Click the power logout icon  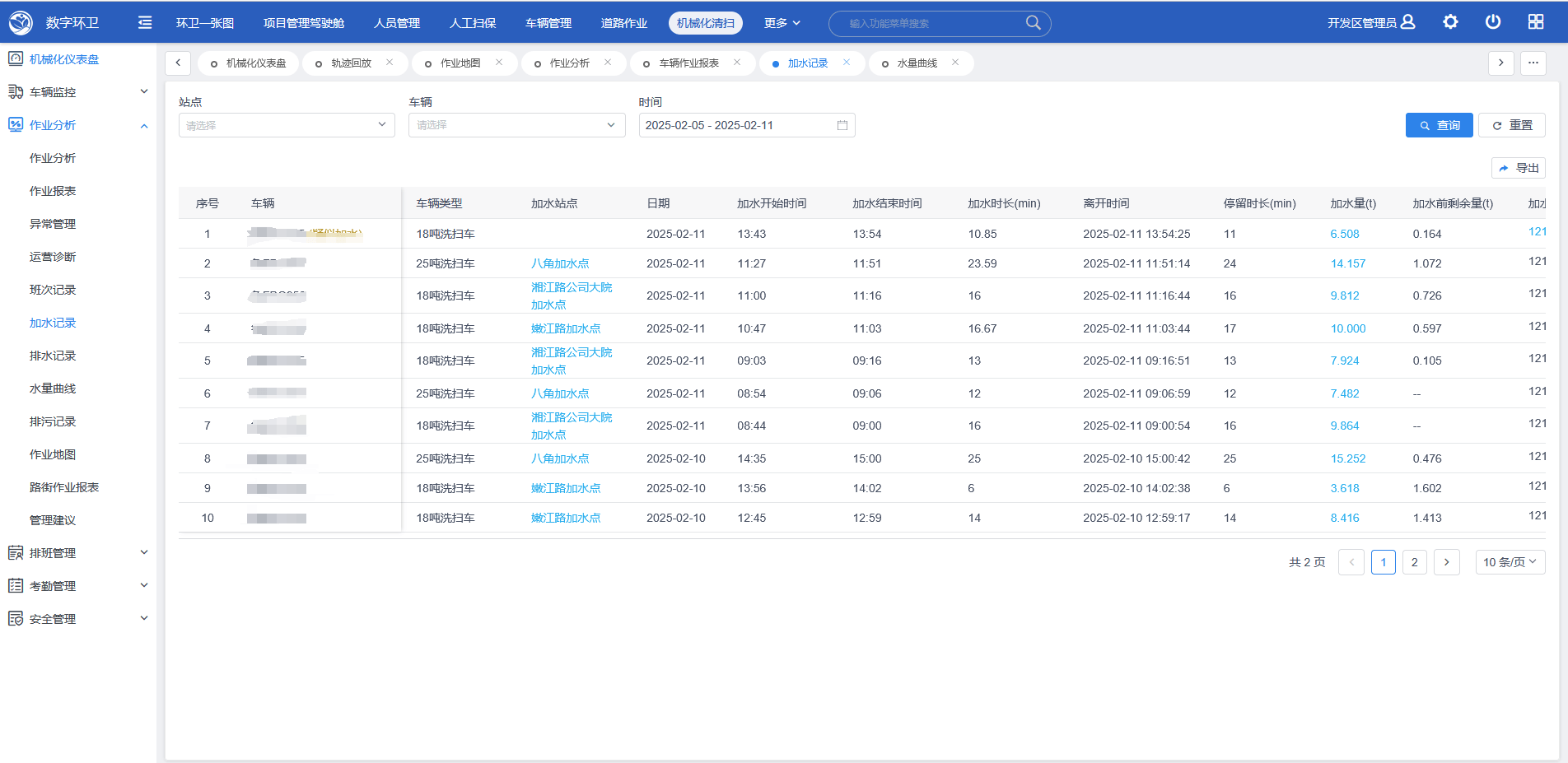[1493, 22]
